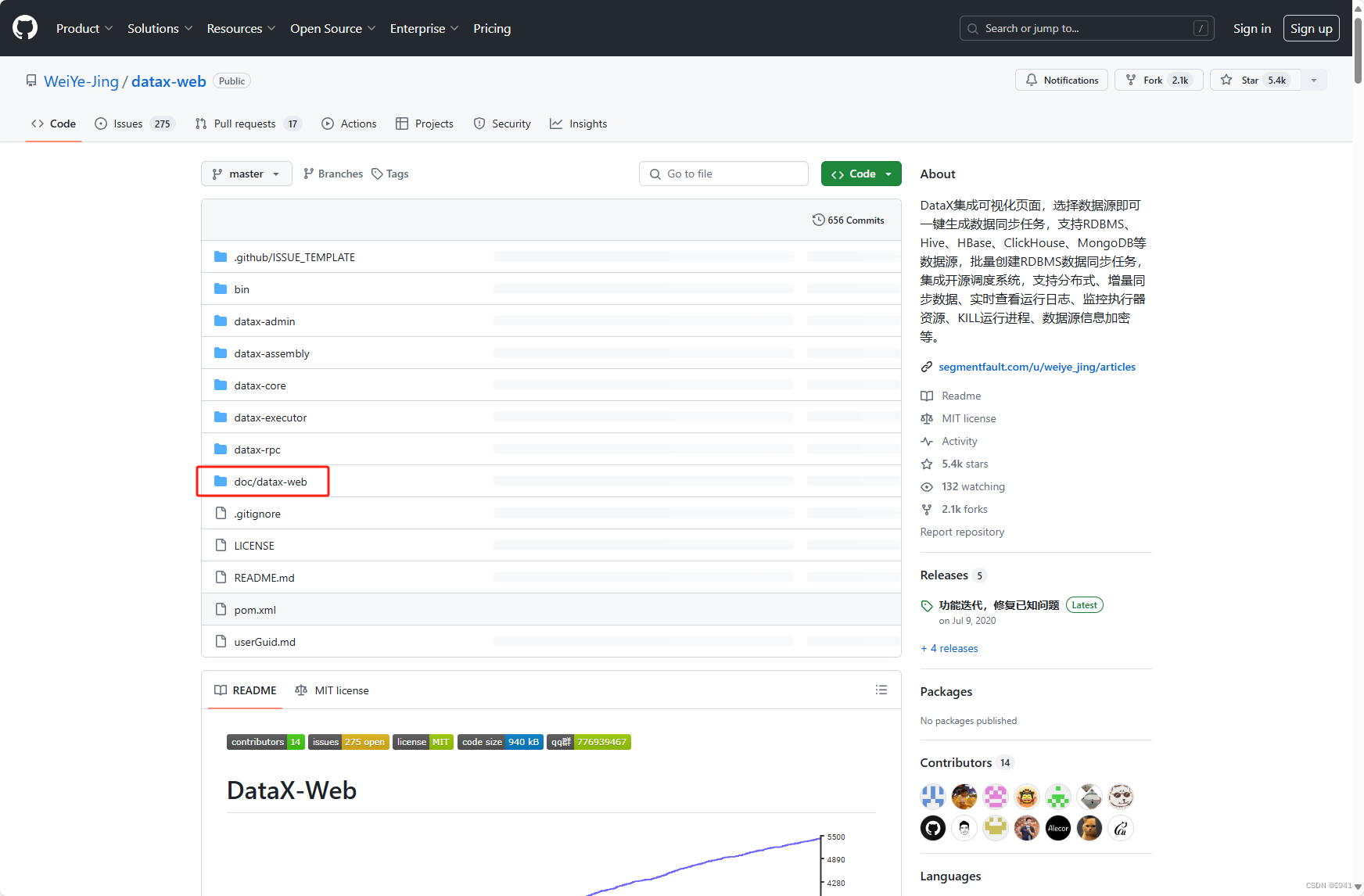View repository Tags
The height and width of the screenshot is (896, 1364).
pos(390,174)
